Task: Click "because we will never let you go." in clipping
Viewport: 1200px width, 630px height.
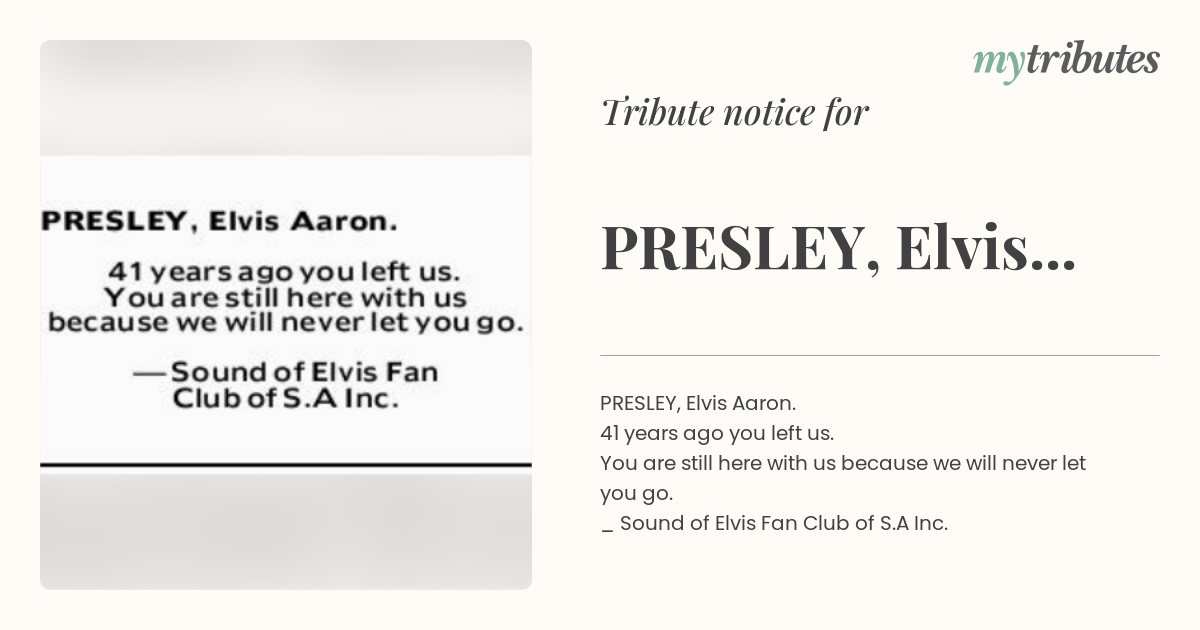Action: click(x=286, y=323)
